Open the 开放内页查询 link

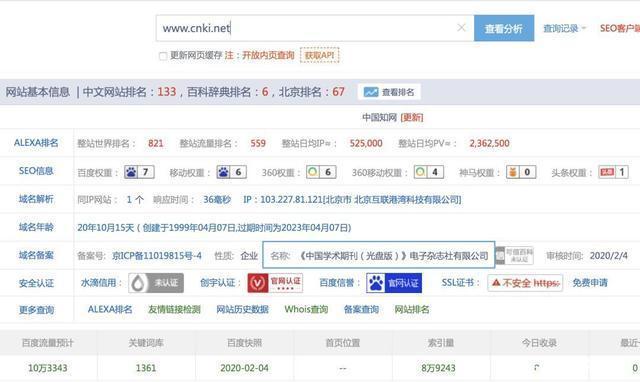[268, 55]
